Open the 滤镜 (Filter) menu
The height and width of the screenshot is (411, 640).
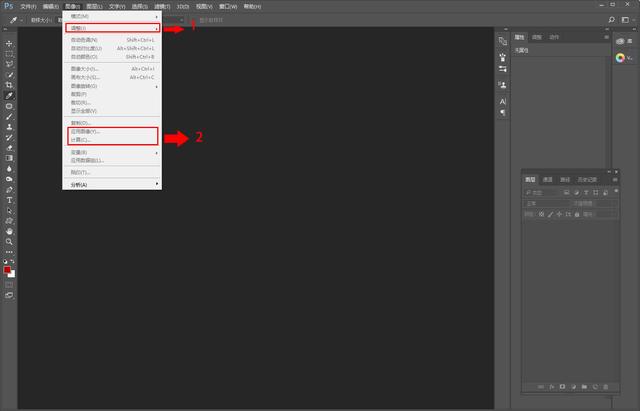tap(162, 7)
